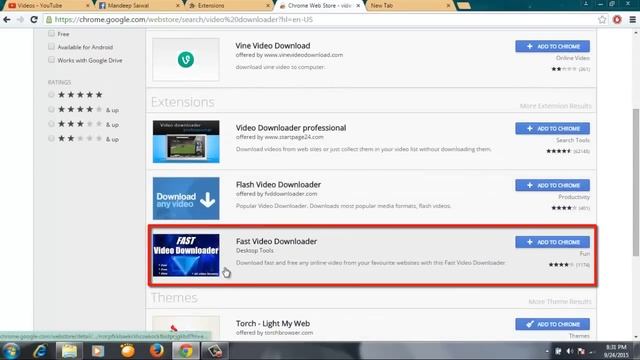Viewport: 640px width, 360px height.
Task: Open the Vine logo thumbnail
Action: tap(186, 60)
